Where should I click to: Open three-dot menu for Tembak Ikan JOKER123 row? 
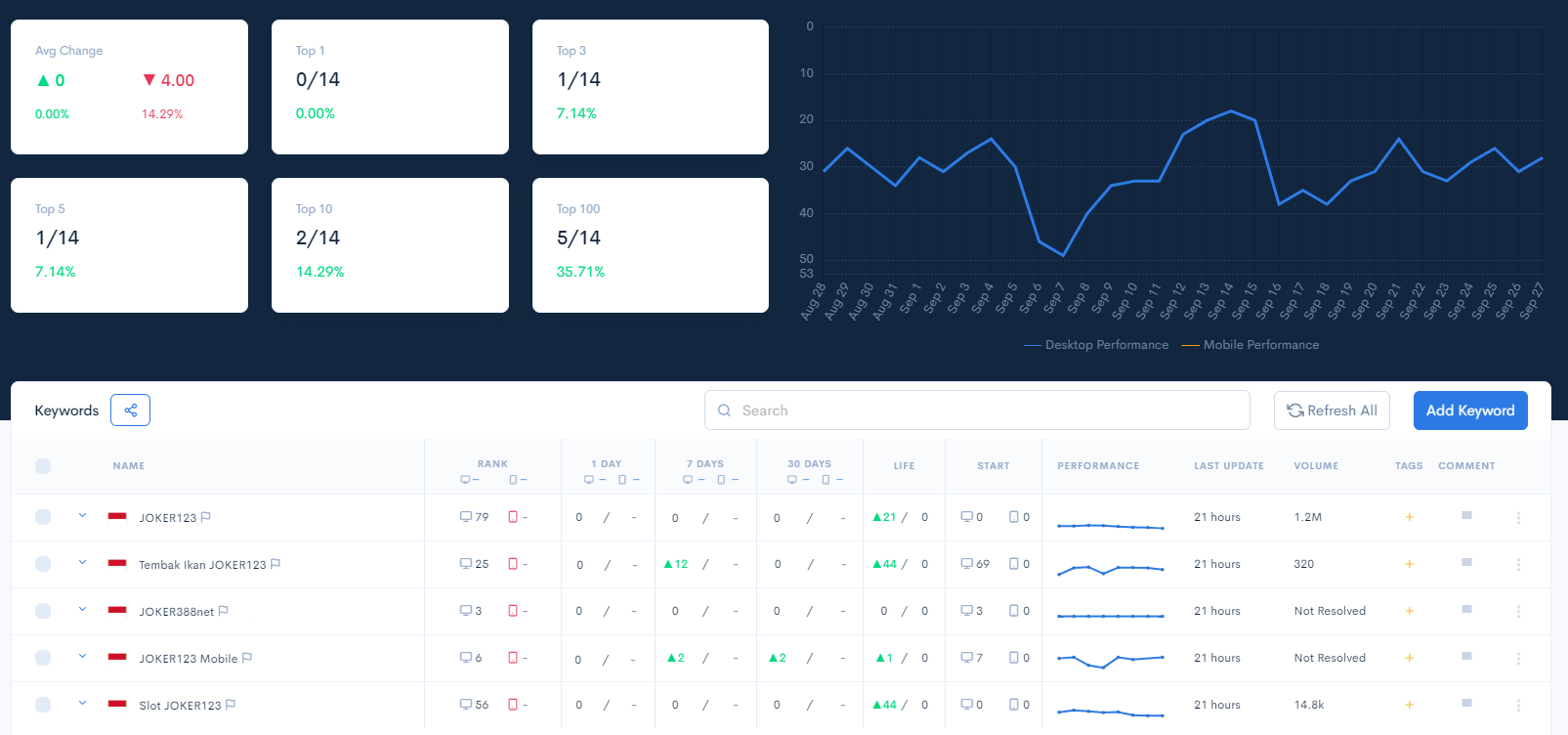1518,565
